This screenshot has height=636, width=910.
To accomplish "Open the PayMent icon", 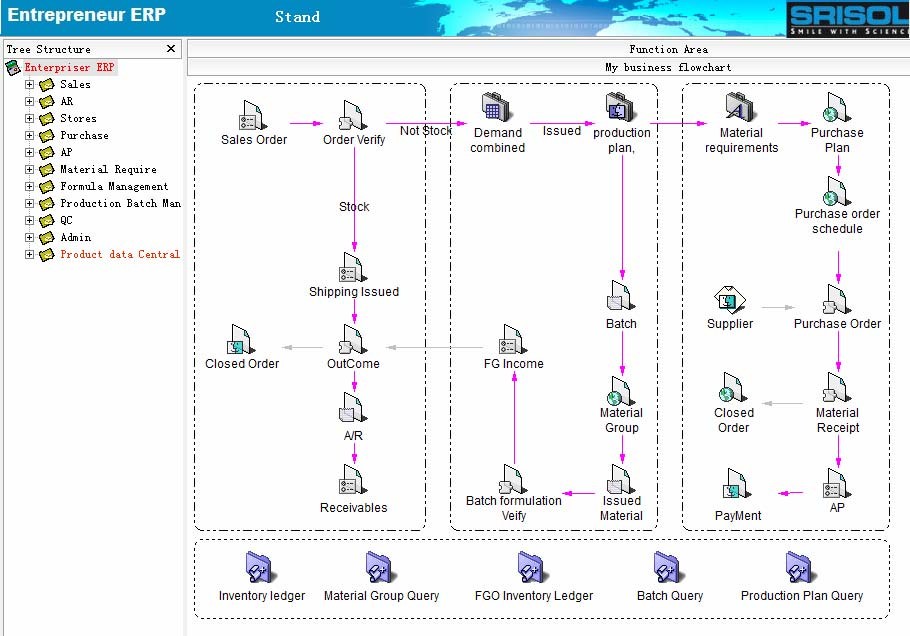I will coord(737,484).
